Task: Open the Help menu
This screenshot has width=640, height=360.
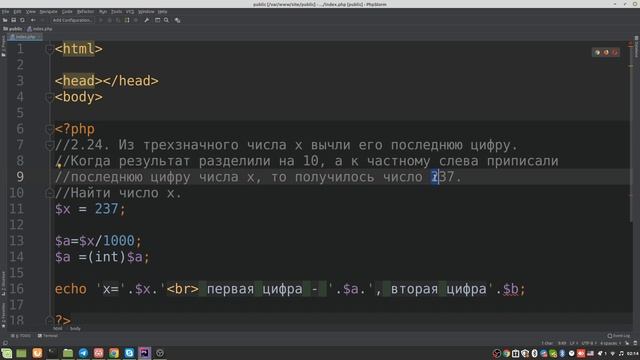Action: (162, 11)
